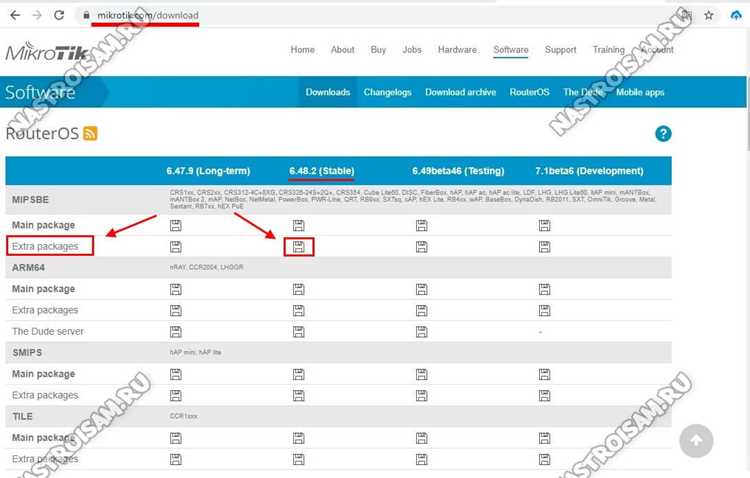Open the RouterOS RSS feed icon
The width and height of the screenshot is (750, 478).
tap(90, 133)
